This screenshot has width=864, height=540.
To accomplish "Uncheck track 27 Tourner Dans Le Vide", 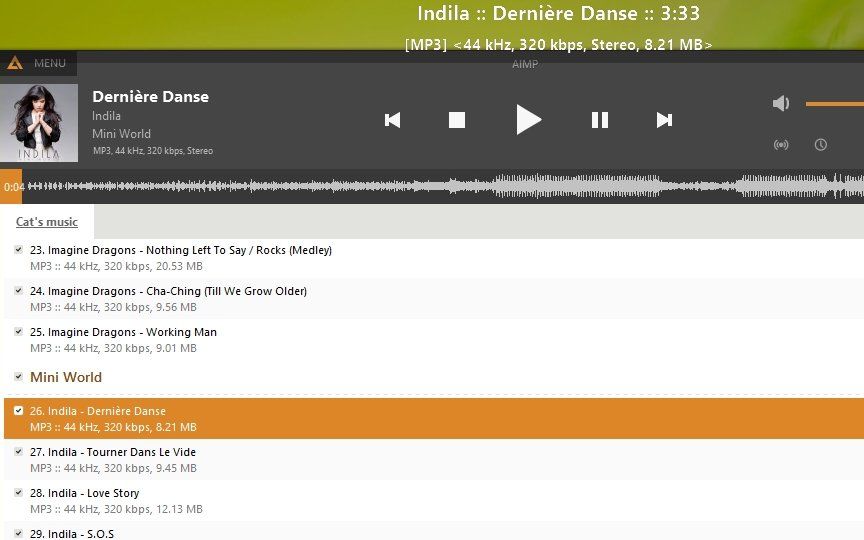I will 18,451.
